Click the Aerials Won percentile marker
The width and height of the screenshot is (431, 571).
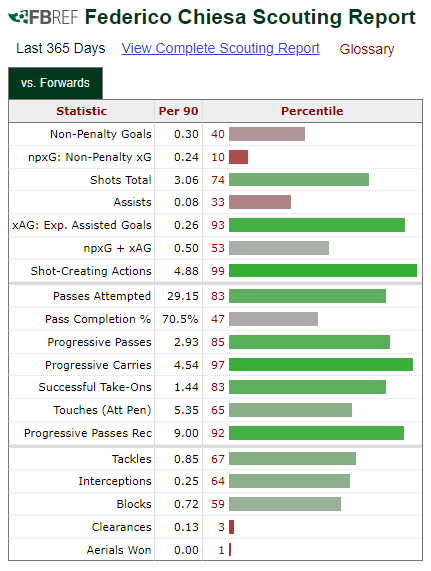[230, 550]
